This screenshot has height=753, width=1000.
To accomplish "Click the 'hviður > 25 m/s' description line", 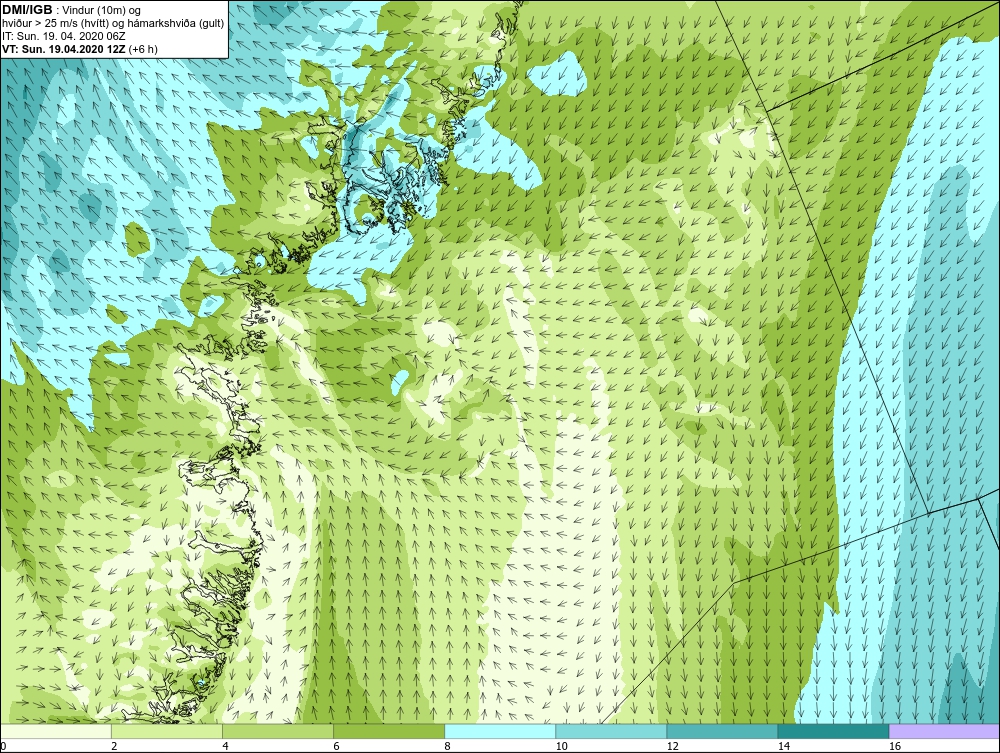I will click(x=114, y=24).
